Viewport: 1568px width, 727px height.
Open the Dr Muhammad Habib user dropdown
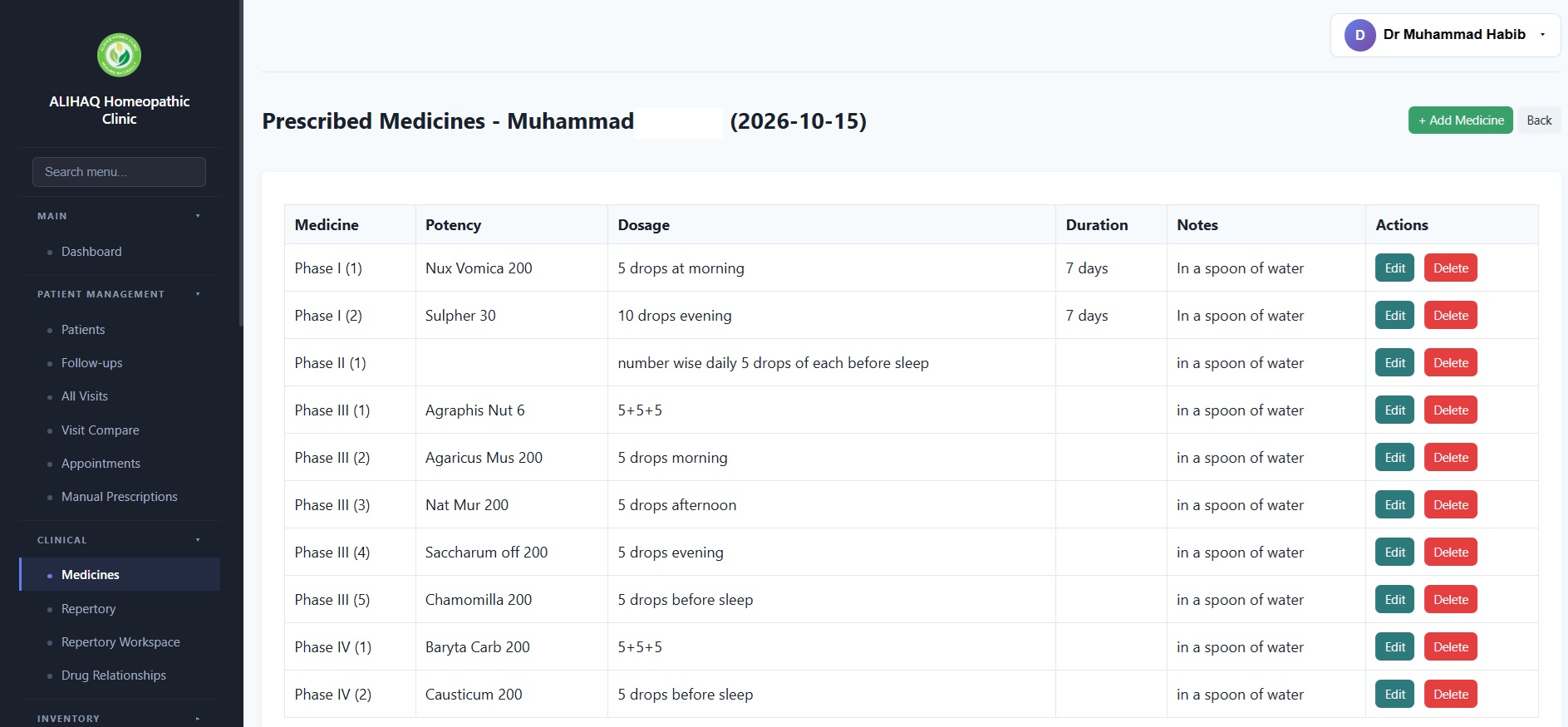(x=1445, y=35)
